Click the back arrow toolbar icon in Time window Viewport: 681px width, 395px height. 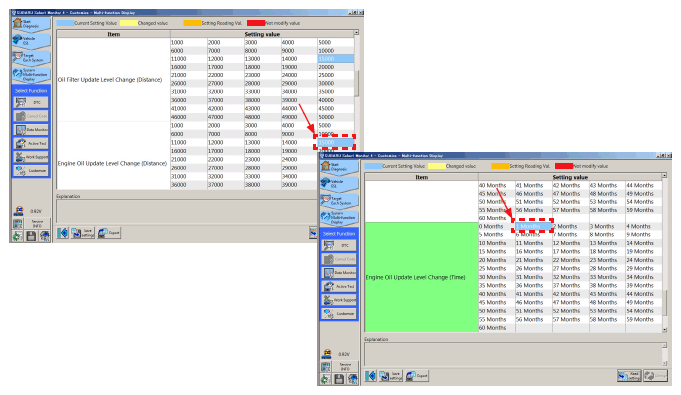click(x=370, y=376)
